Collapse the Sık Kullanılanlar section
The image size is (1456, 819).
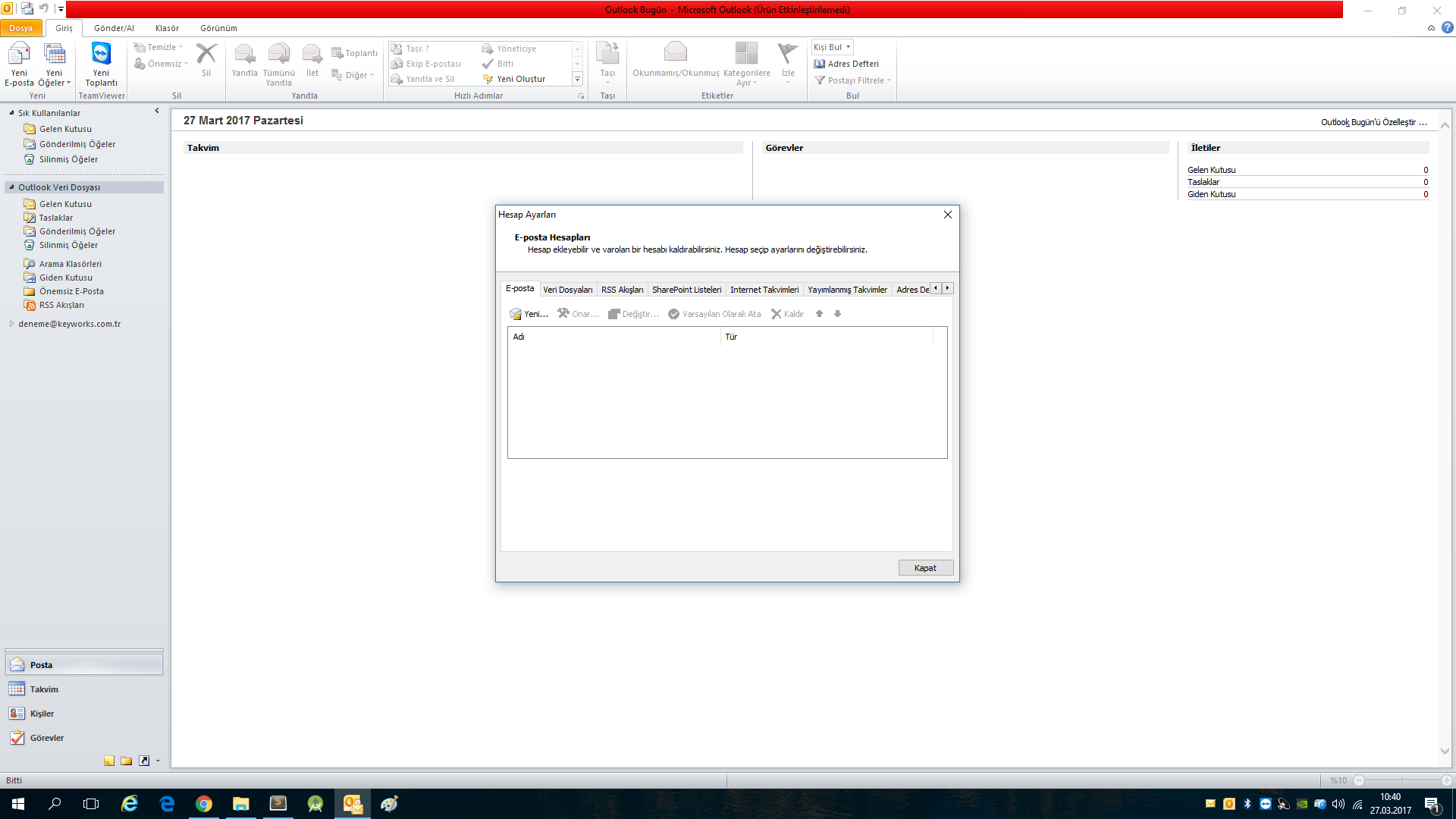pos(11,113)
